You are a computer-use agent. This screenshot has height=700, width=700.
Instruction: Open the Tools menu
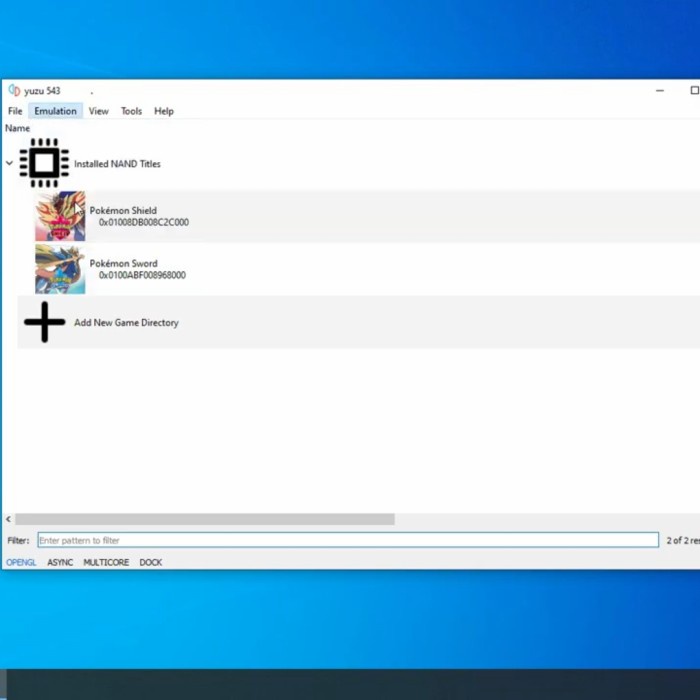point(131,111)
